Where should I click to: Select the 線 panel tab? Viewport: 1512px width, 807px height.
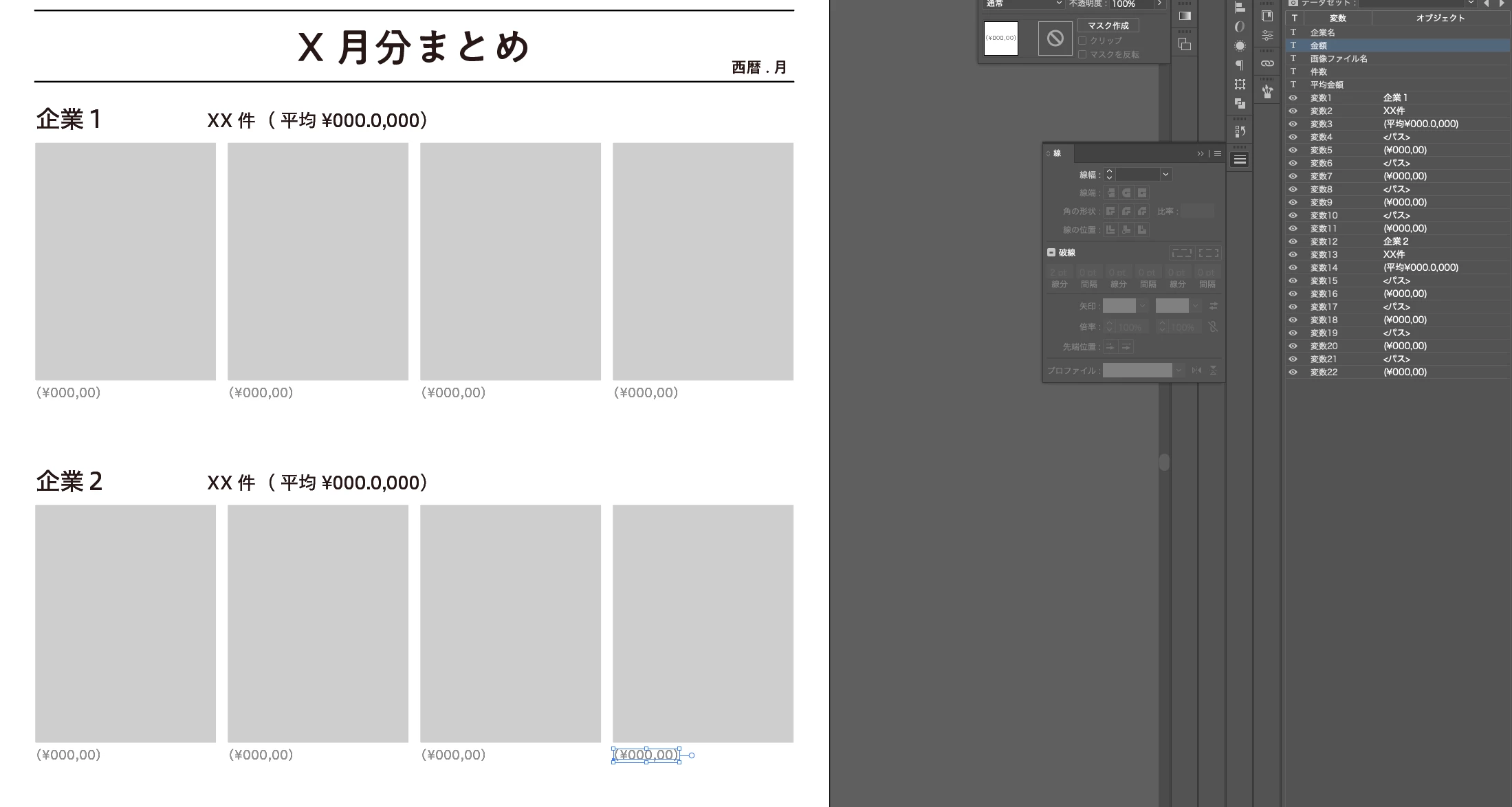click(x=1057, y=153)
